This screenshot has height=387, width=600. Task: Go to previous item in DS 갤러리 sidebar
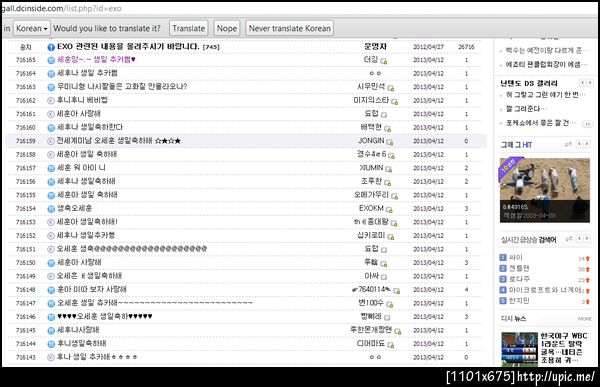click(x=583, y=83)
